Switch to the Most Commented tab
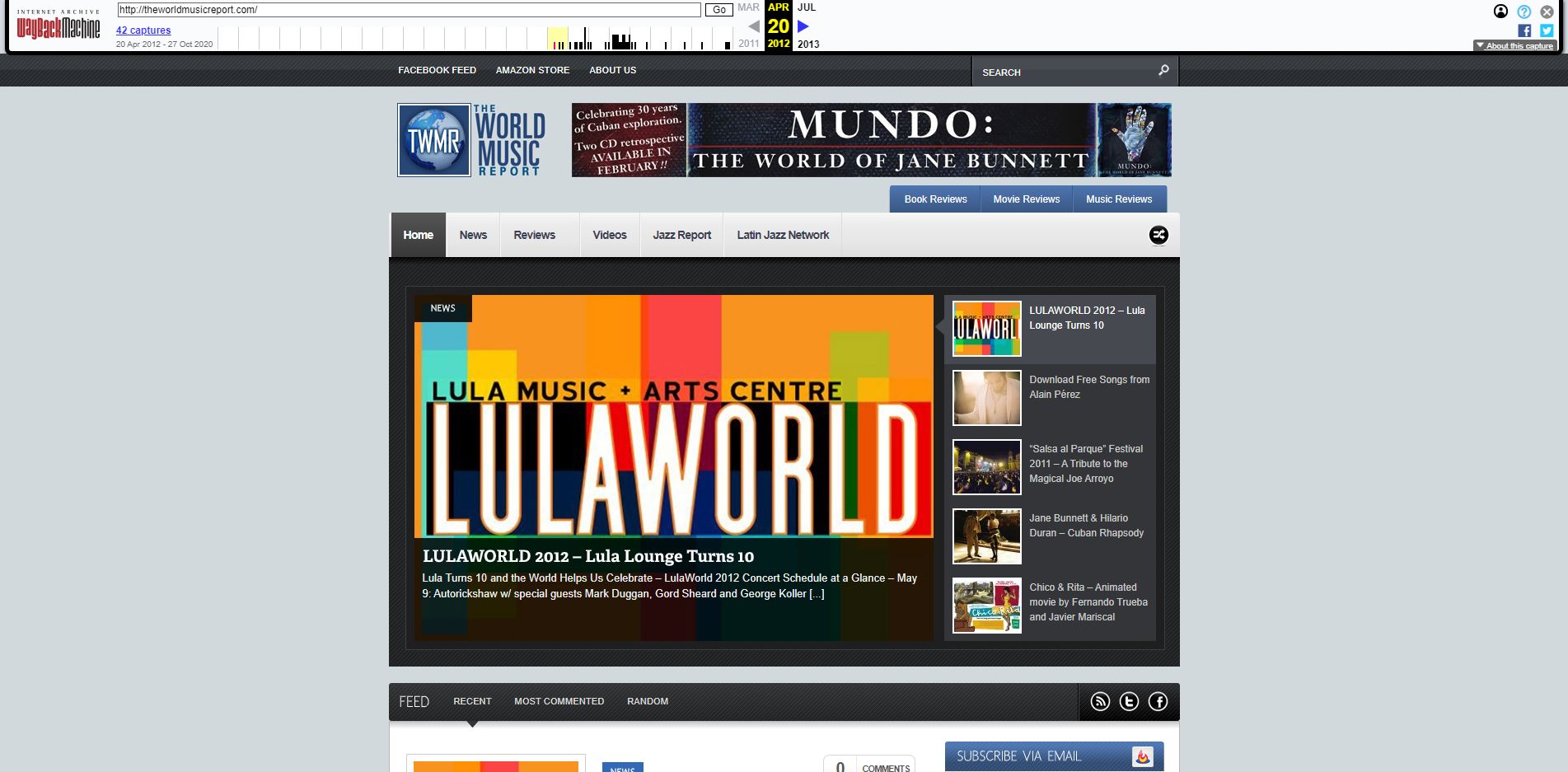This screenshot has width=1568, height=772. click(x=559, y=701)
